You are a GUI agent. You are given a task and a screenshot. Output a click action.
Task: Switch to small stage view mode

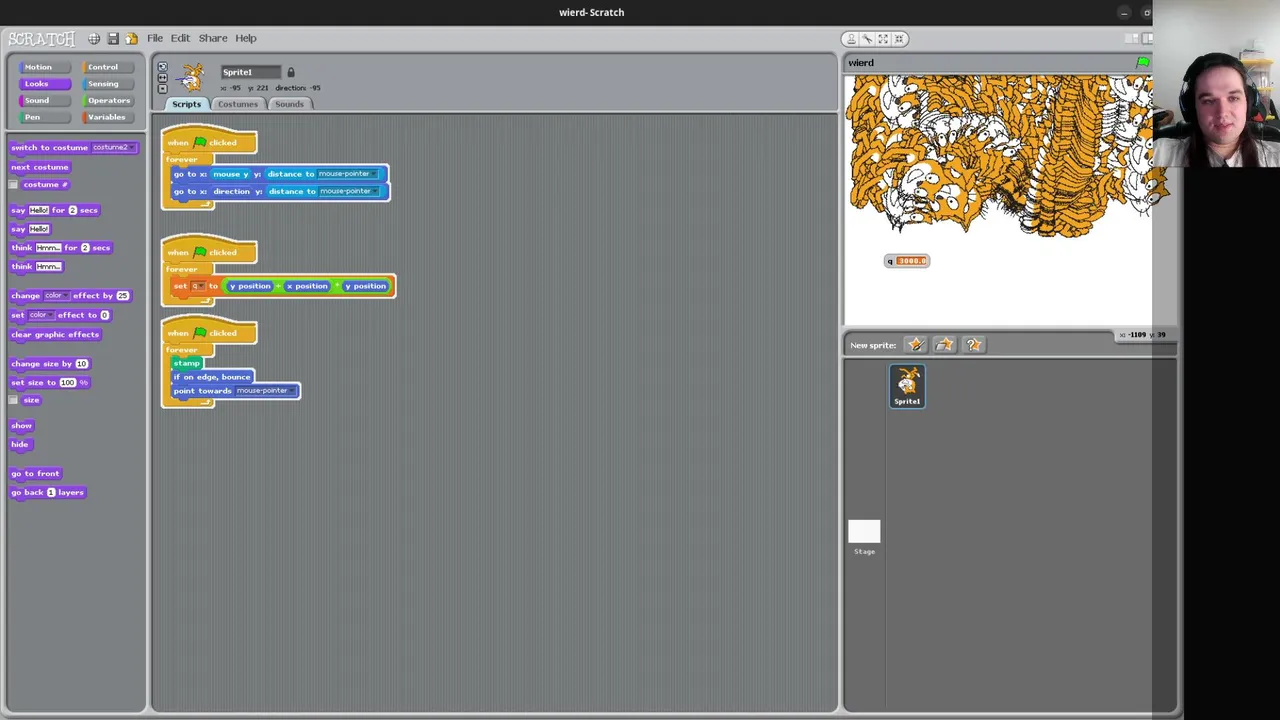point(1131,38)
